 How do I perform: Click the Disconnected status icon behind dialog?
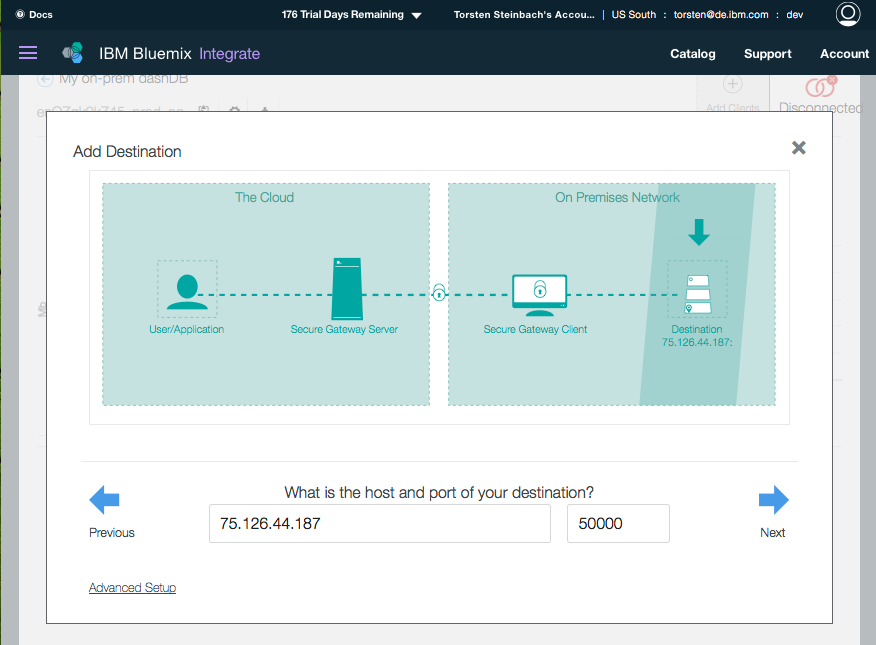click(821, 86)
